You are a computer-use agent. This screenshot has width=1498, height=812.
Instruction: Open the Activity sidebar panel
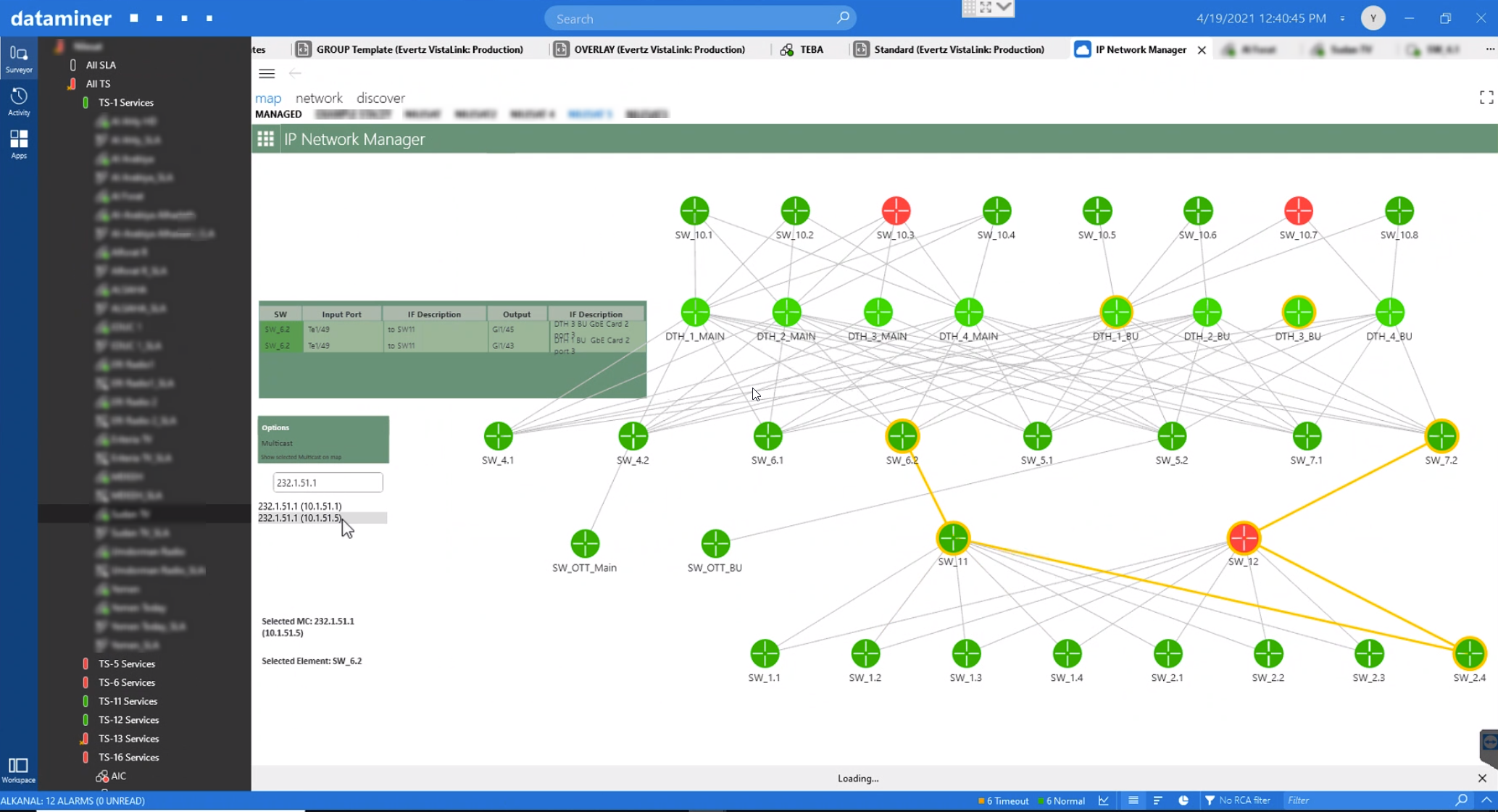click(x=19, y=101)
